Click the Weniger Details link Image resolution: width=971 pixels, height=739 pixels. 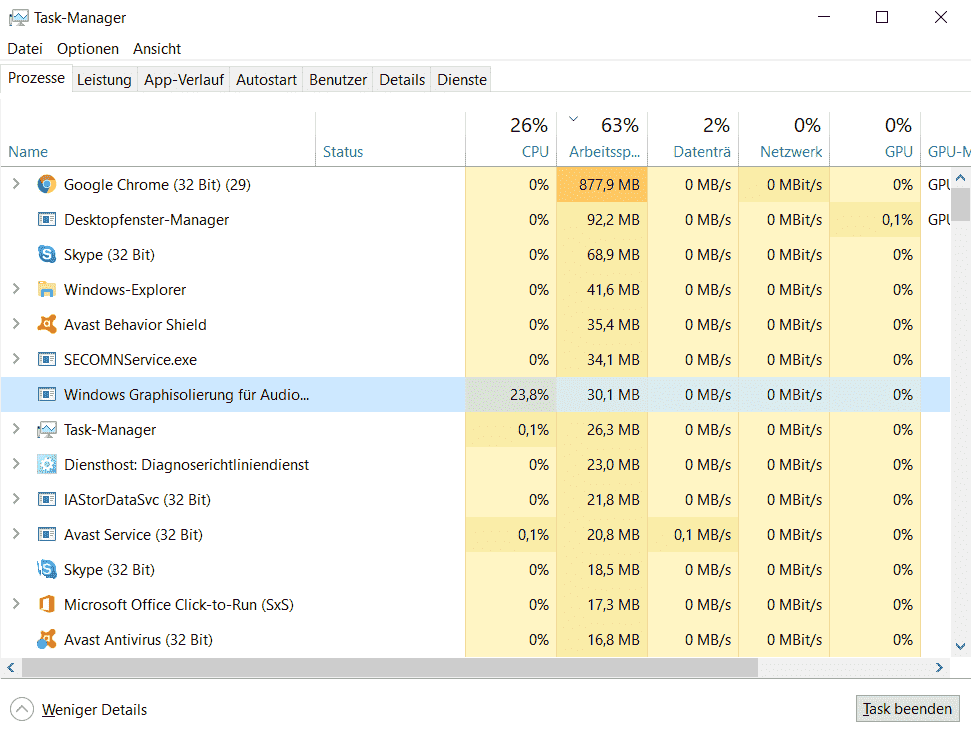tap(94, 710)
